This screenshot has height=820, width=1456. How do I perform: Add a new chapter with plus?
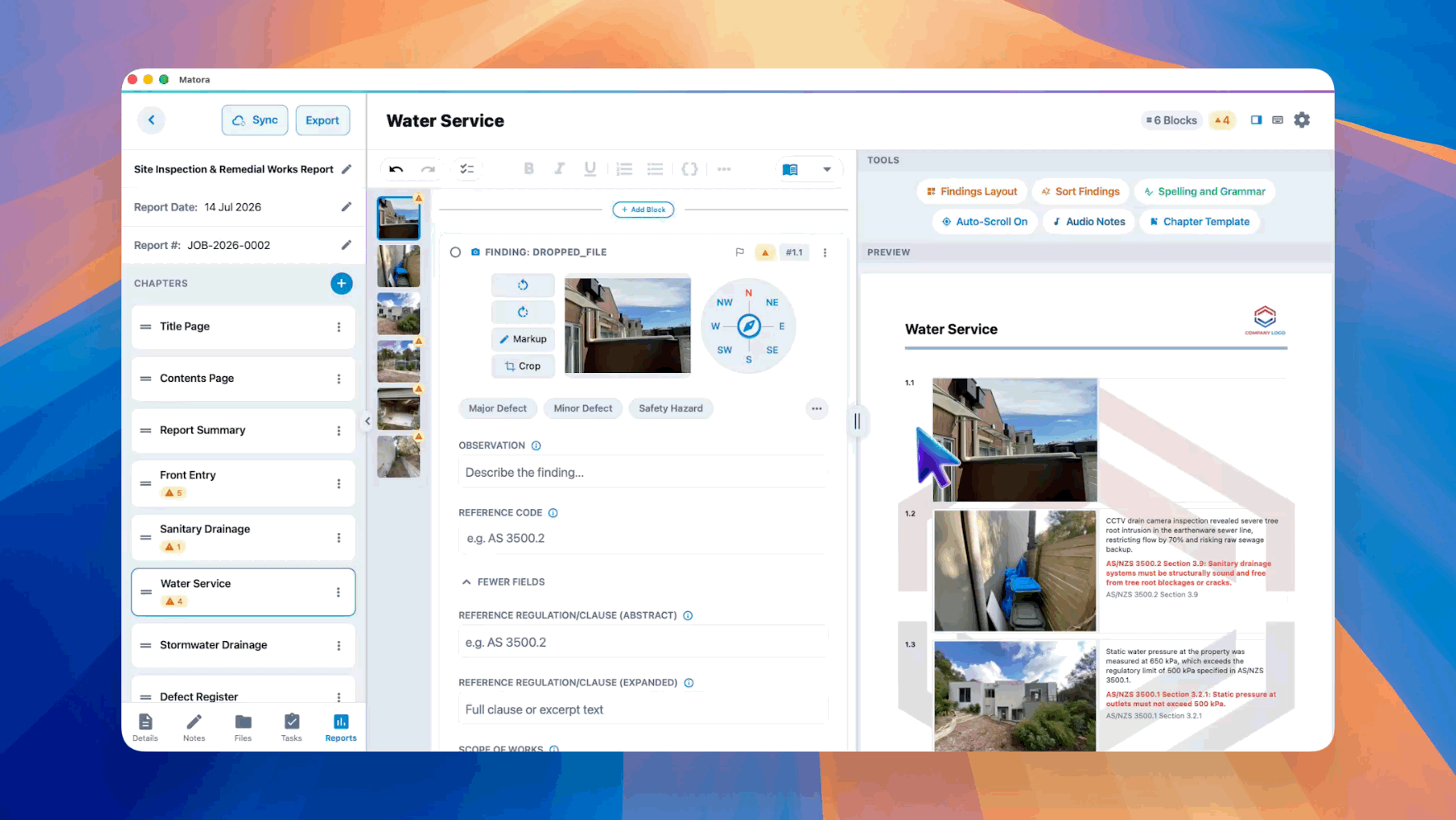pos(341,283)
